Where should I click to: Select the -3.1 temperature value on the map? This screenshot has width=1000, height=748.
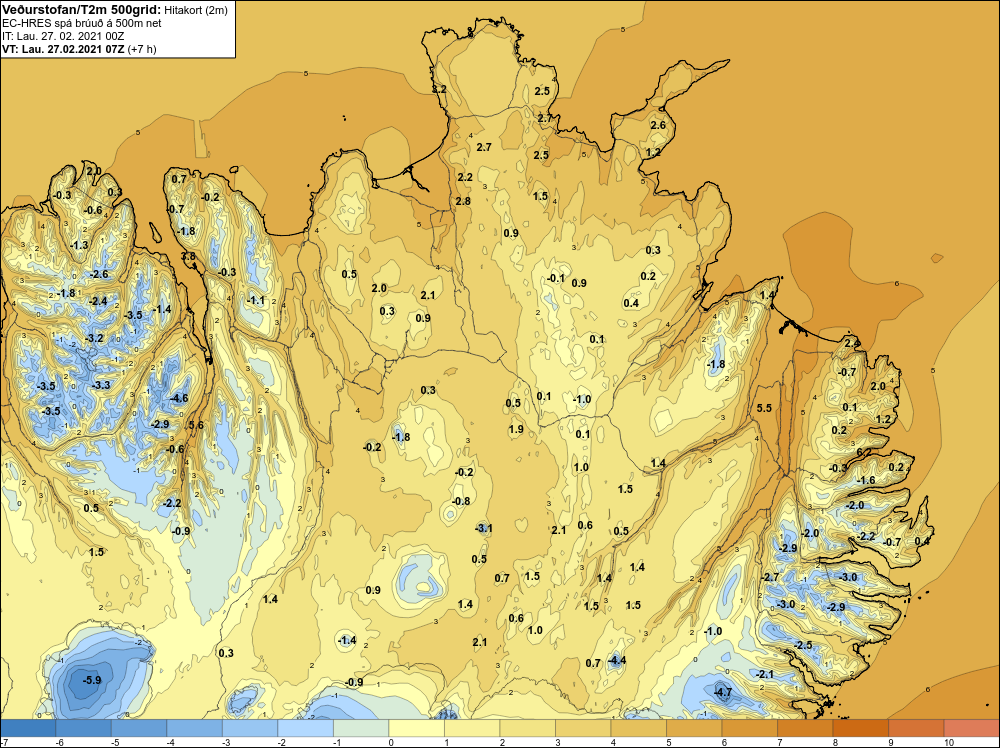tap(484, 528)
